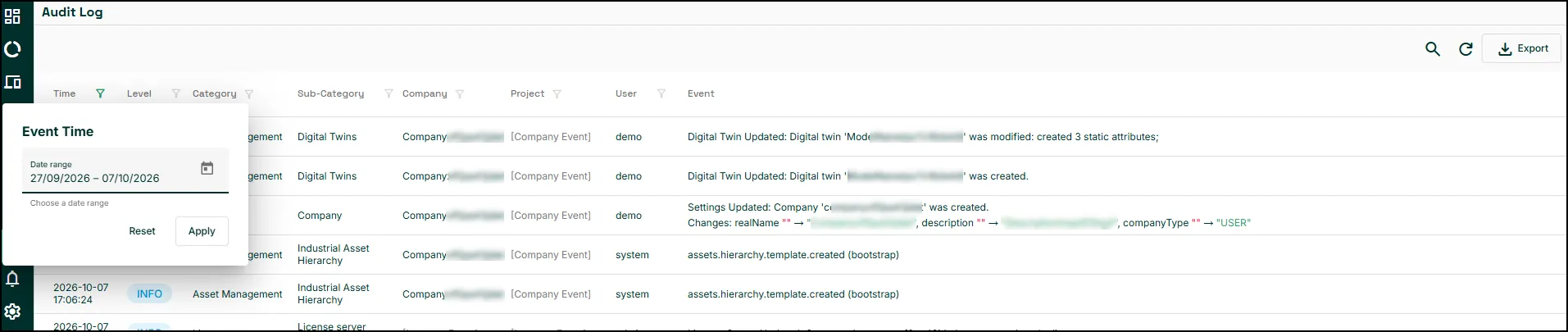
Task: Click the Time column header
Action: coord(65,93)
